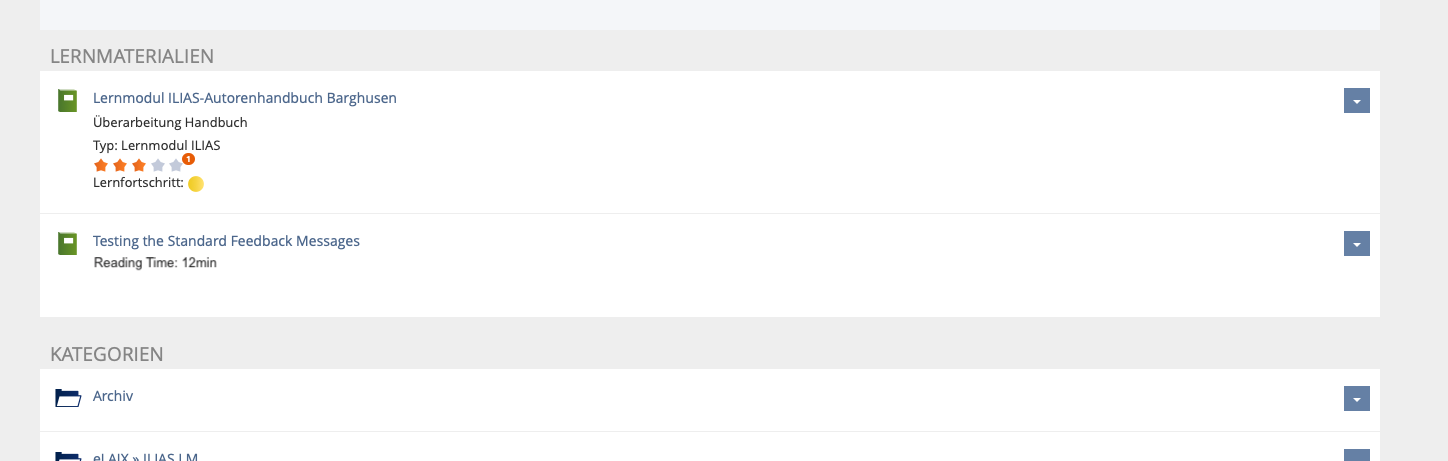Open the Archiv category actions dropdown
This screenshot has width=1448, height=461.
click(x=1356, y=399)
